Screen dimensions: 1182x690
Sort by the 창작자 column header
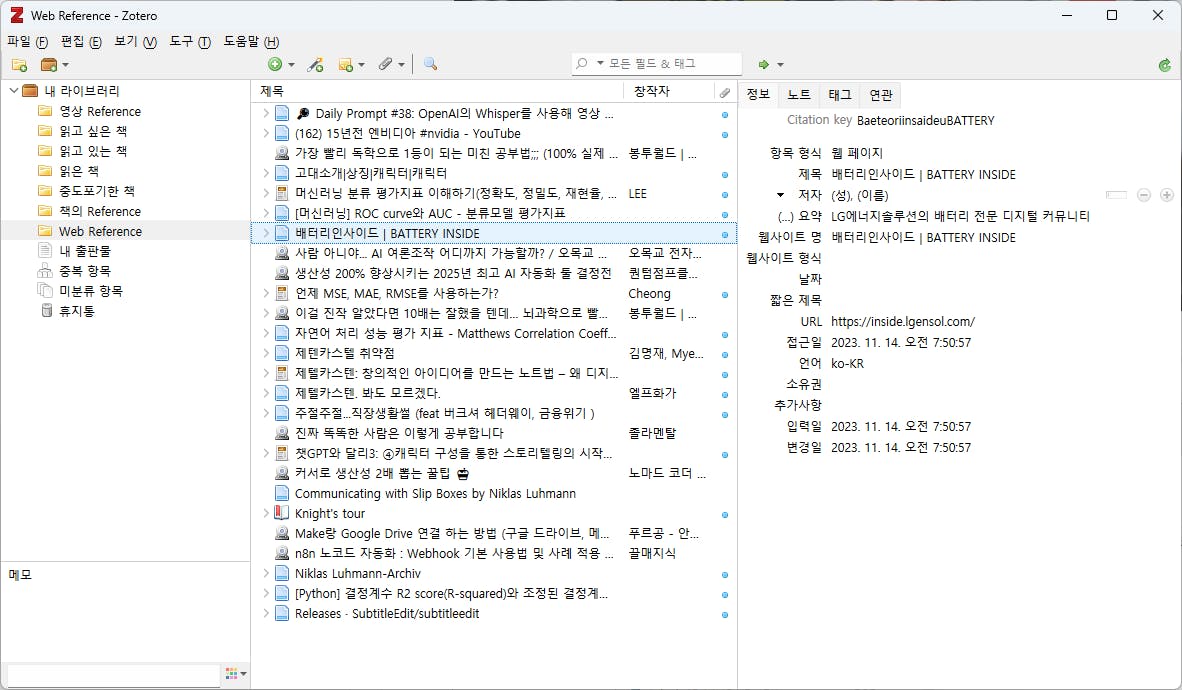pos(669,91)
